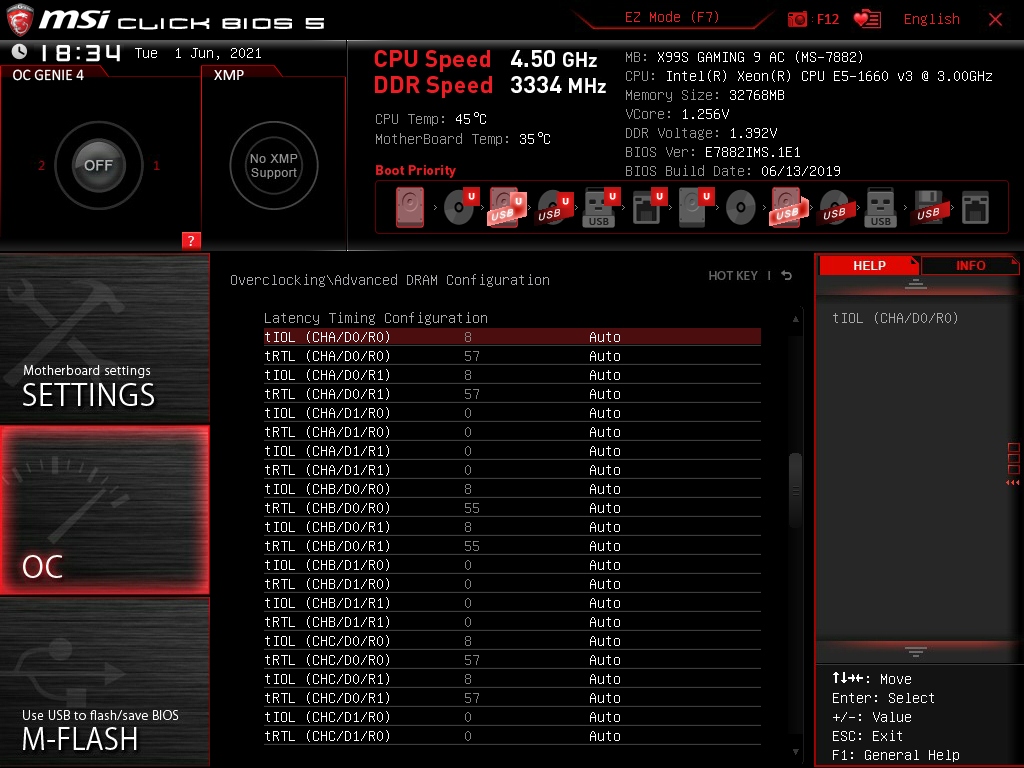Image resolution: width=1024 pixels, height=768 pixels.
Task: Click the timing list vertical scrollbar thumb
Action: (x=795, y=490)
